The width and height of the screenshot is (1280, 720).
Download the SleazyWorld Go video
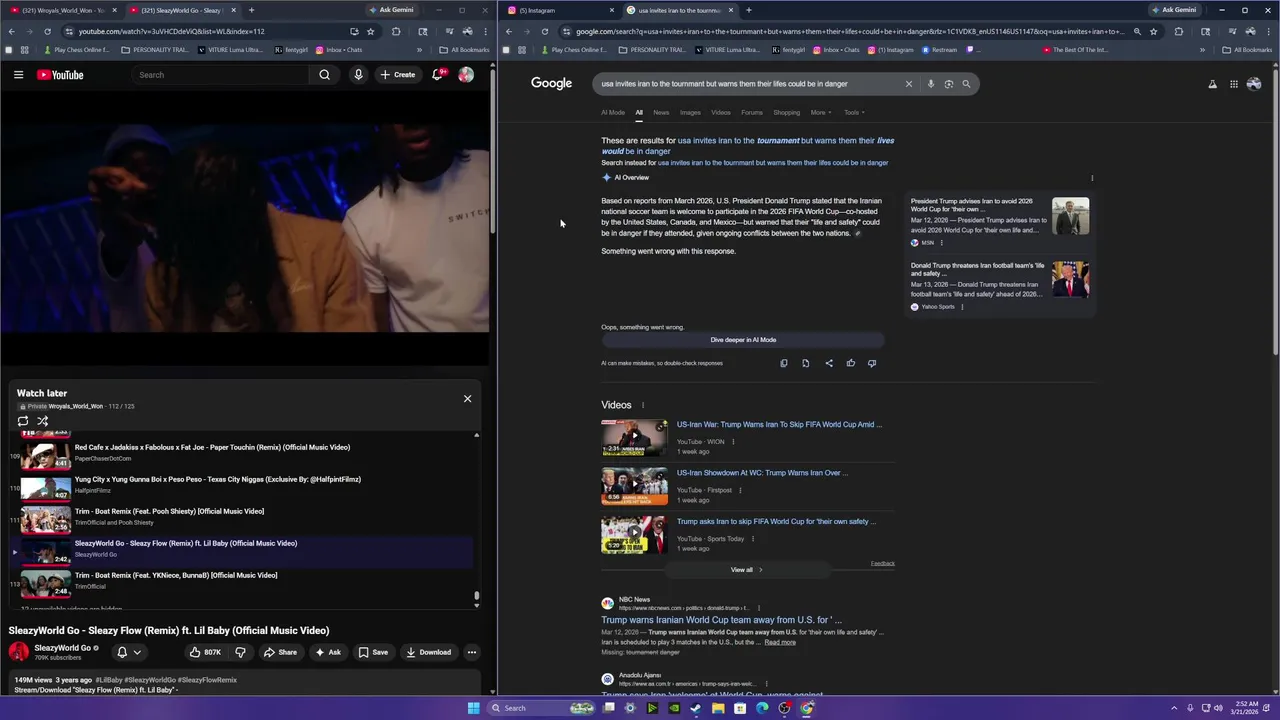pyautogui.click(x=428, y=652)
